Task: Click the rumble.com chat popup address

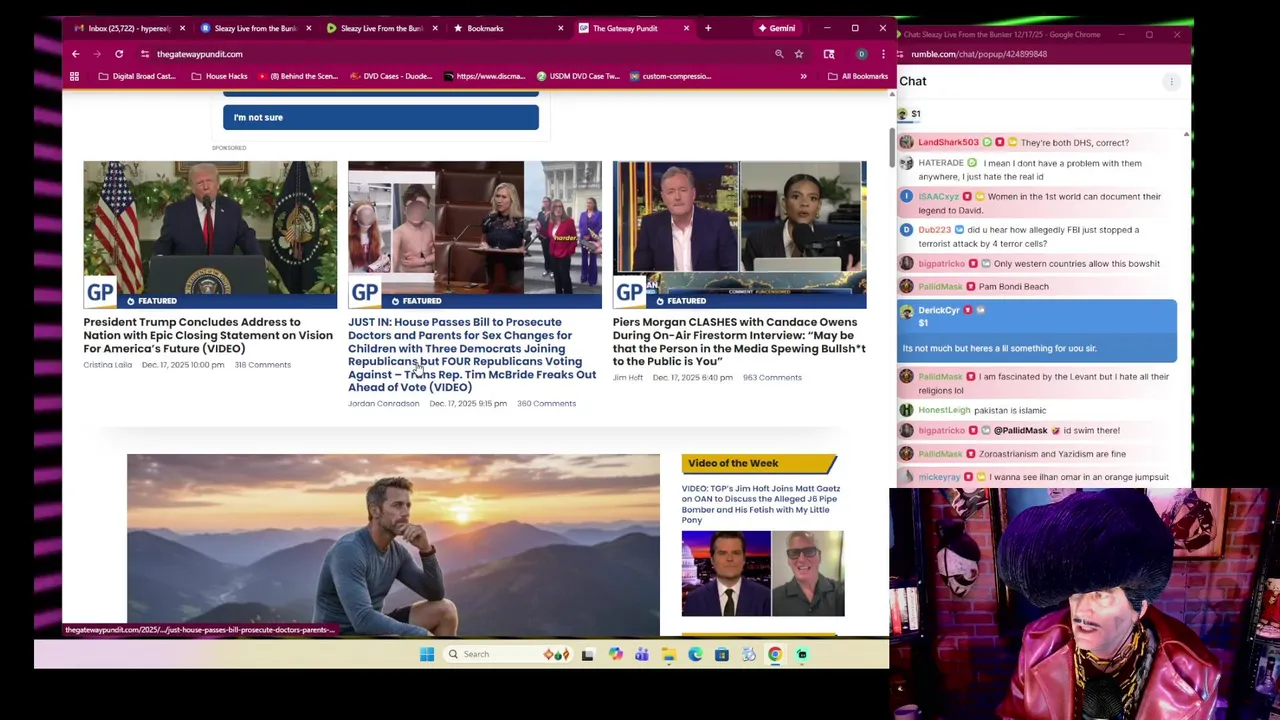Action: click(979, 54)
